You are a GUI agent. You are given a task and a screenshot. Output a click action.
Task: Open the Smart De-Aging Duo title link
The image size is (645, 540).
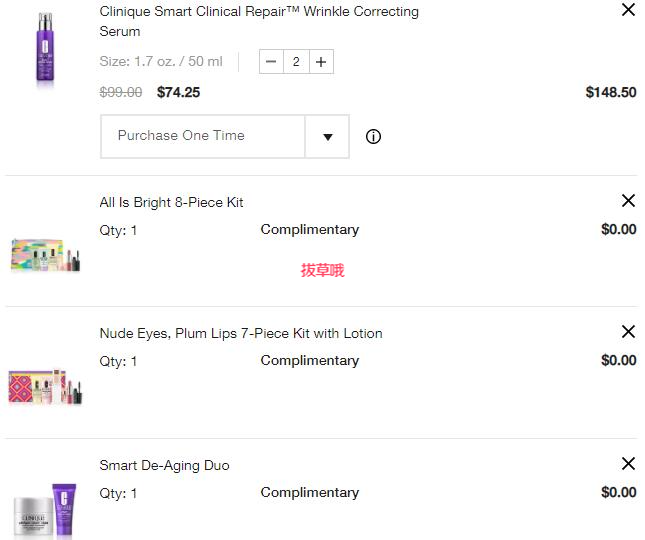pos(164,465)
